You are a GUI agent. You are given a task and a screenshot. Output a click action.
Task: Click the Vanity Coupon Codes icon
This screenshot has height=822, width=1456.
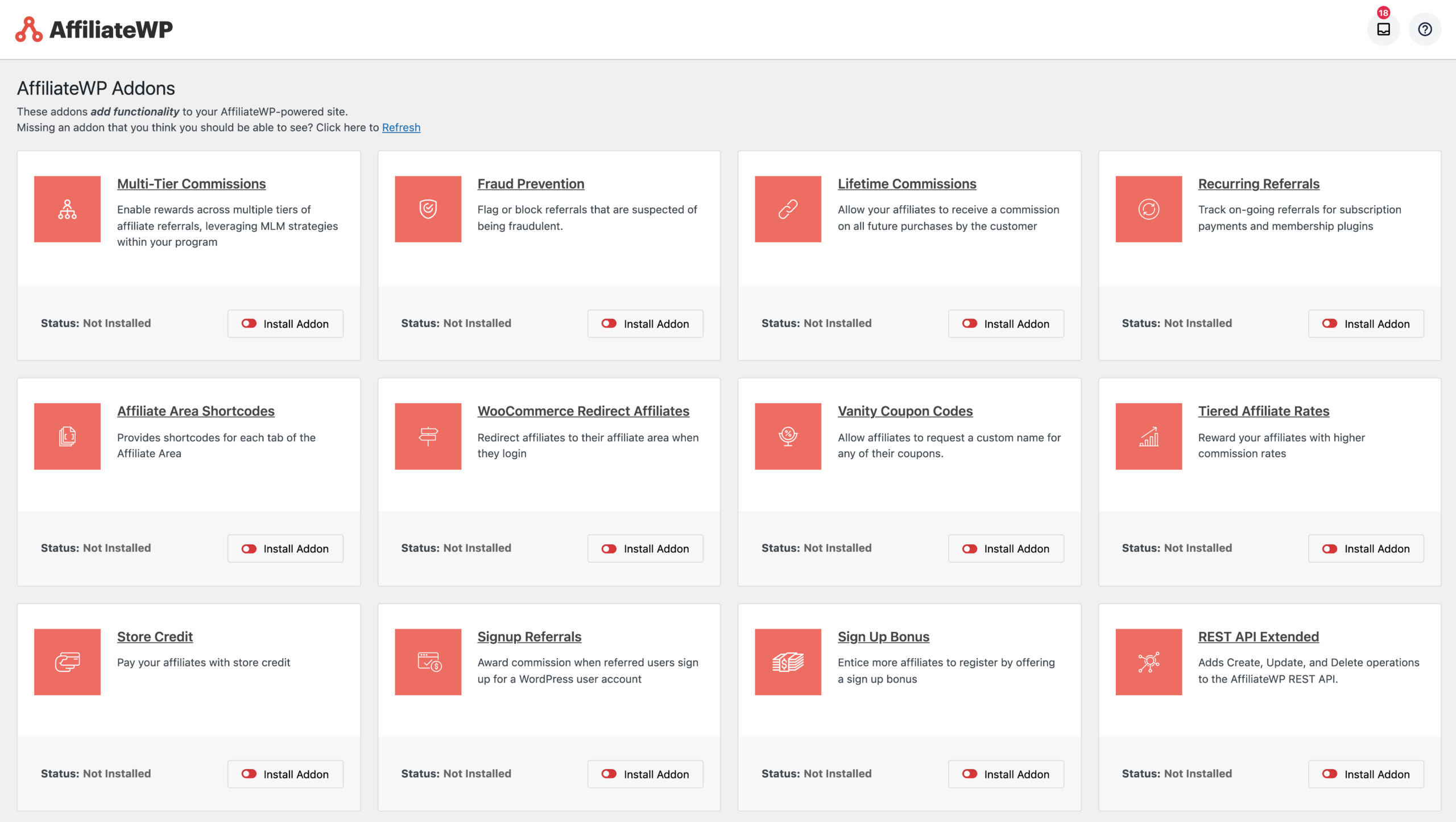pyautogui.click(x=788, y=436)
